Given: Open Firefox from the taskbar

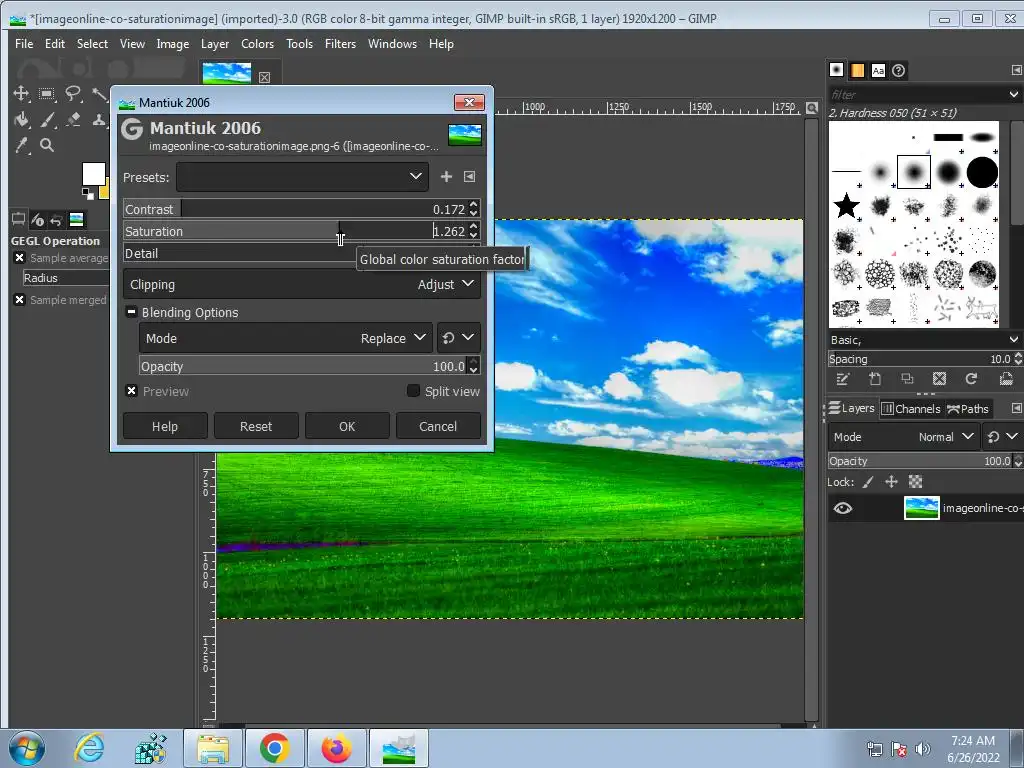Looking at the screenshot, I should click(336, 748).
